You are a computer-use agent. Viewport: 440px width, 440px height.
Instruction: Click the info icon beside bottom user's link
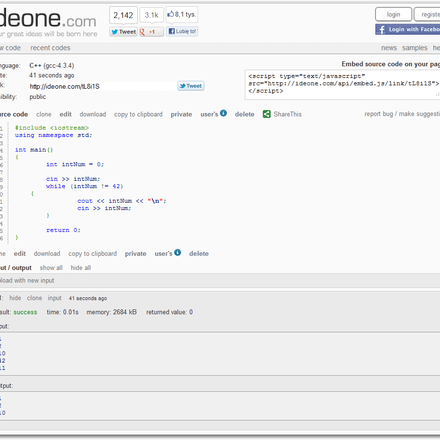178,252
